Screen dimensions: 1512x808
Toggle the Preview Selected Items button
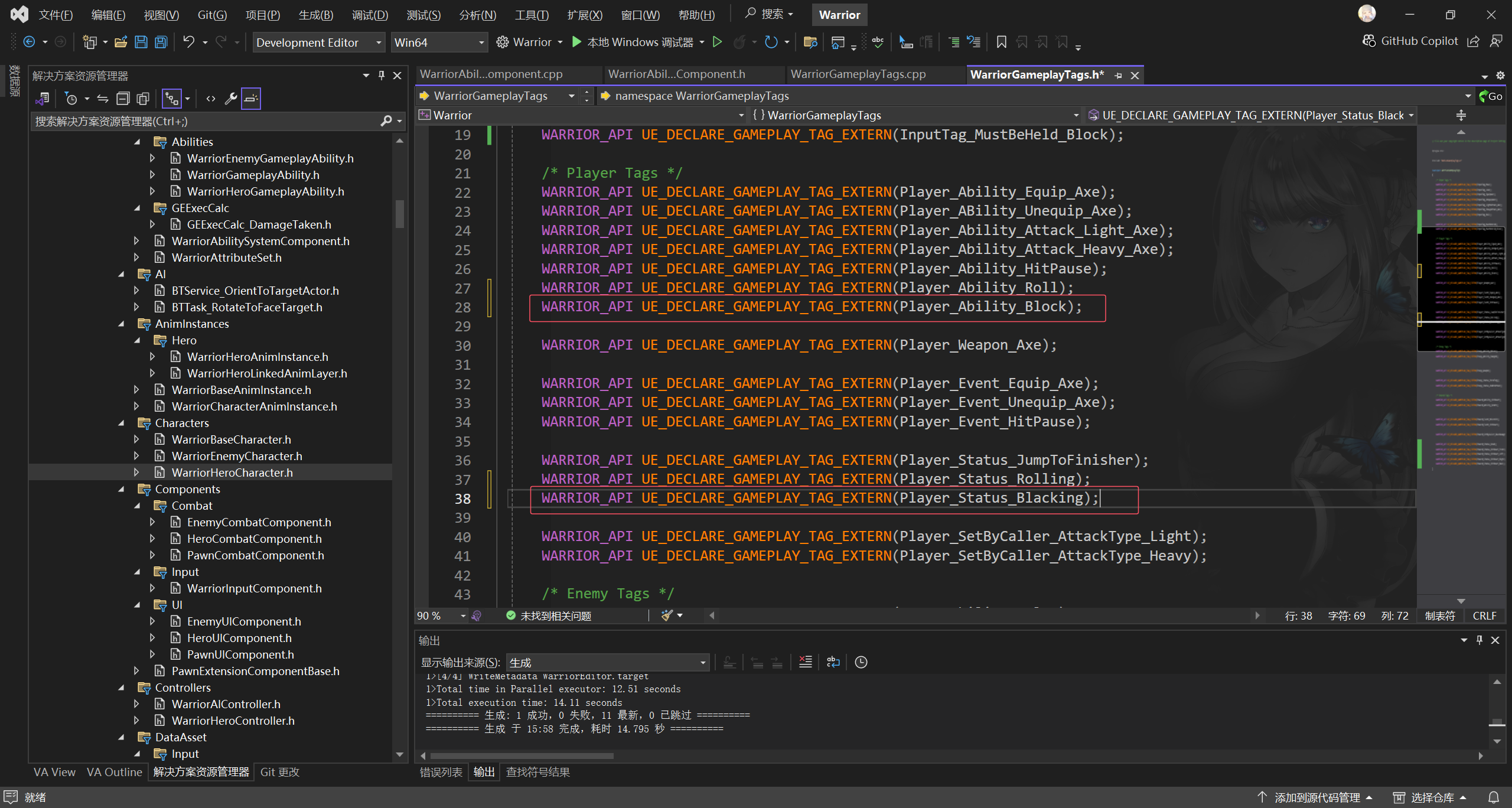point(250,99)
